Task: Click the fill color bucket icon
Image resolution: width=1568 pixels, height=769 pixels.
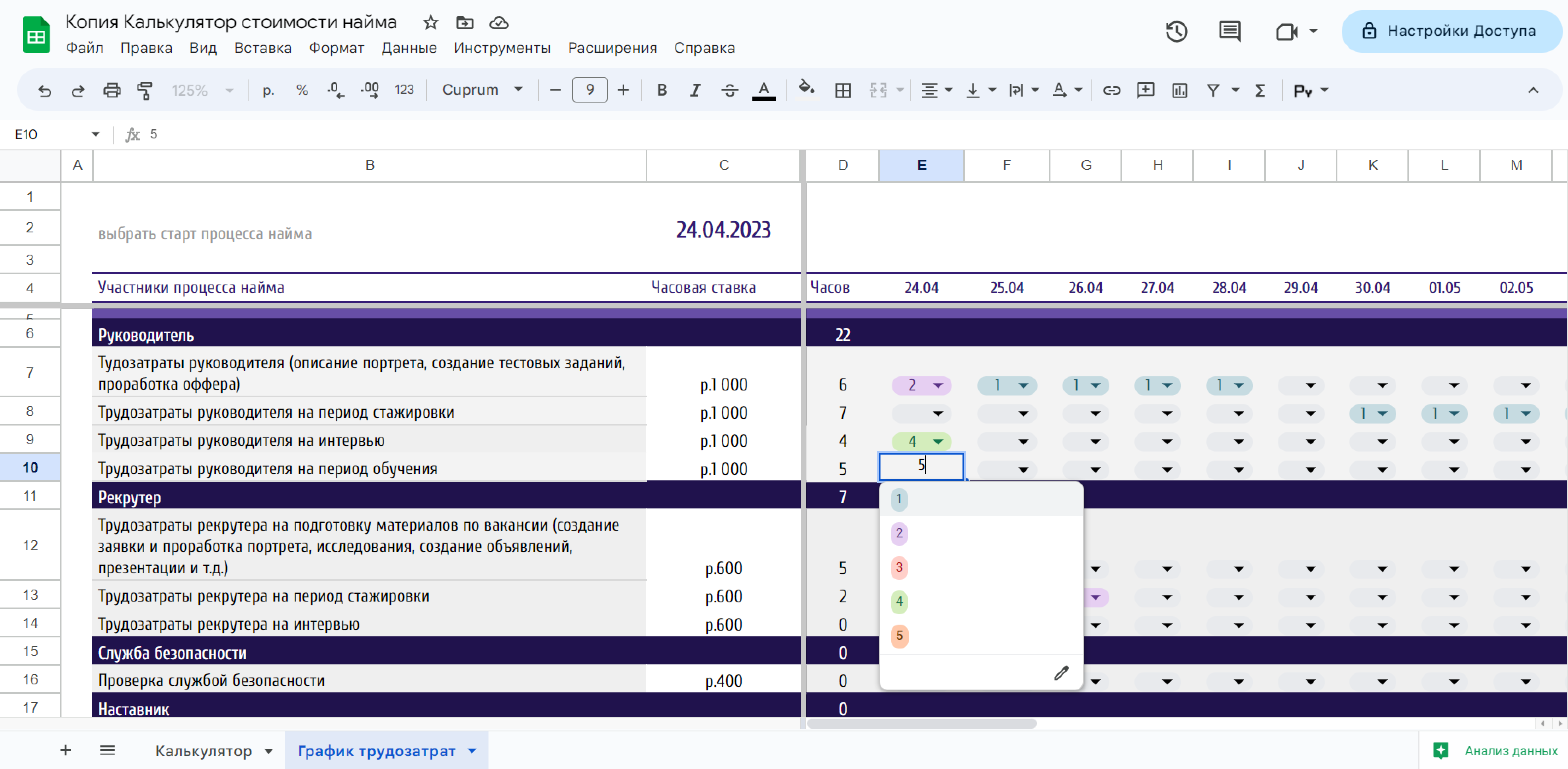Action: pyautogui.click(x=806, y=89)
